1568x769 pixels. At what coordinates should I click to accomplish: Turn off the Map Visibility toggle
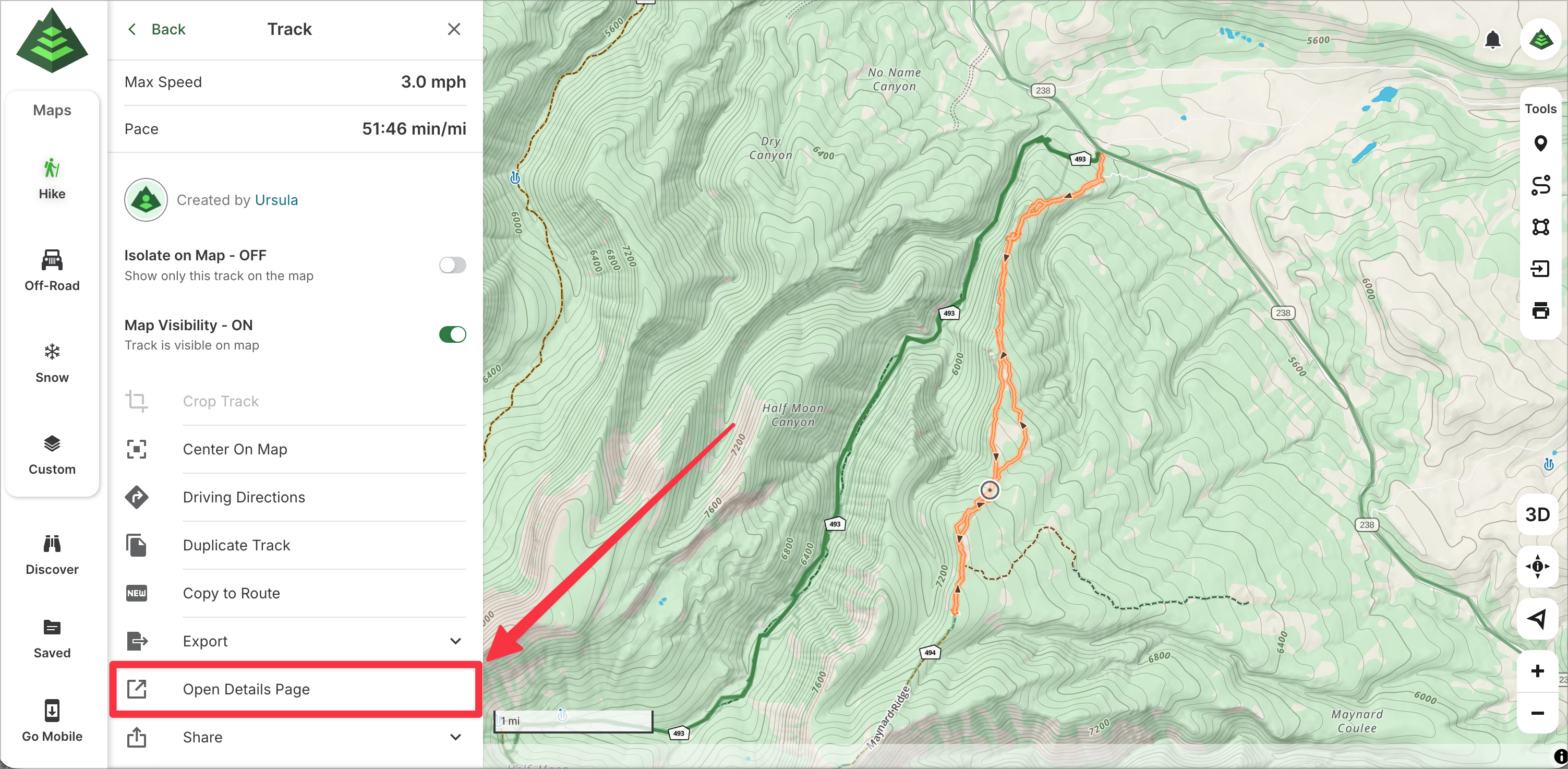[452, 334]
